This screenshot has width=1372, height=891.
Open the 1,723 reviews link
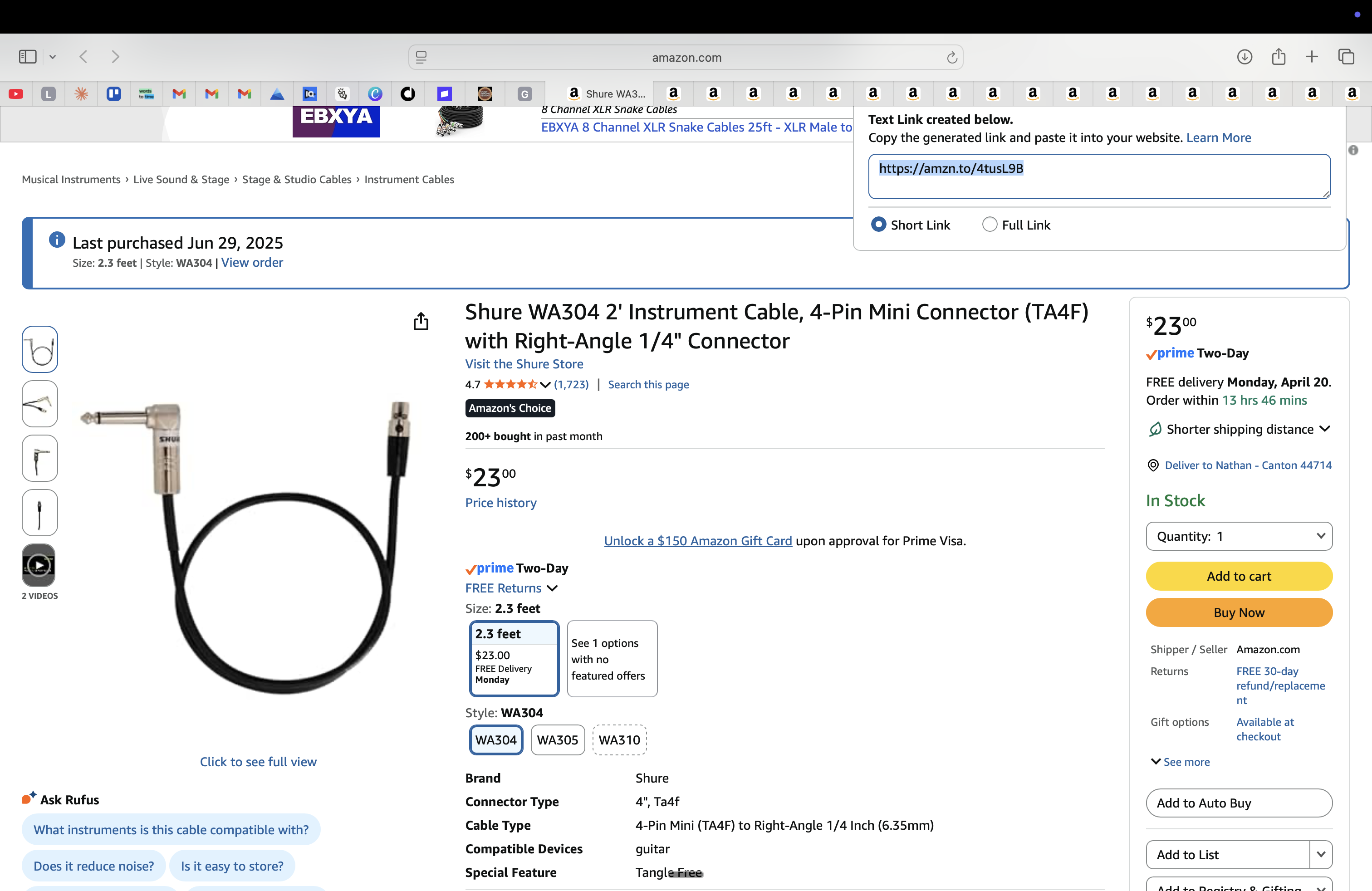point(571,384)
